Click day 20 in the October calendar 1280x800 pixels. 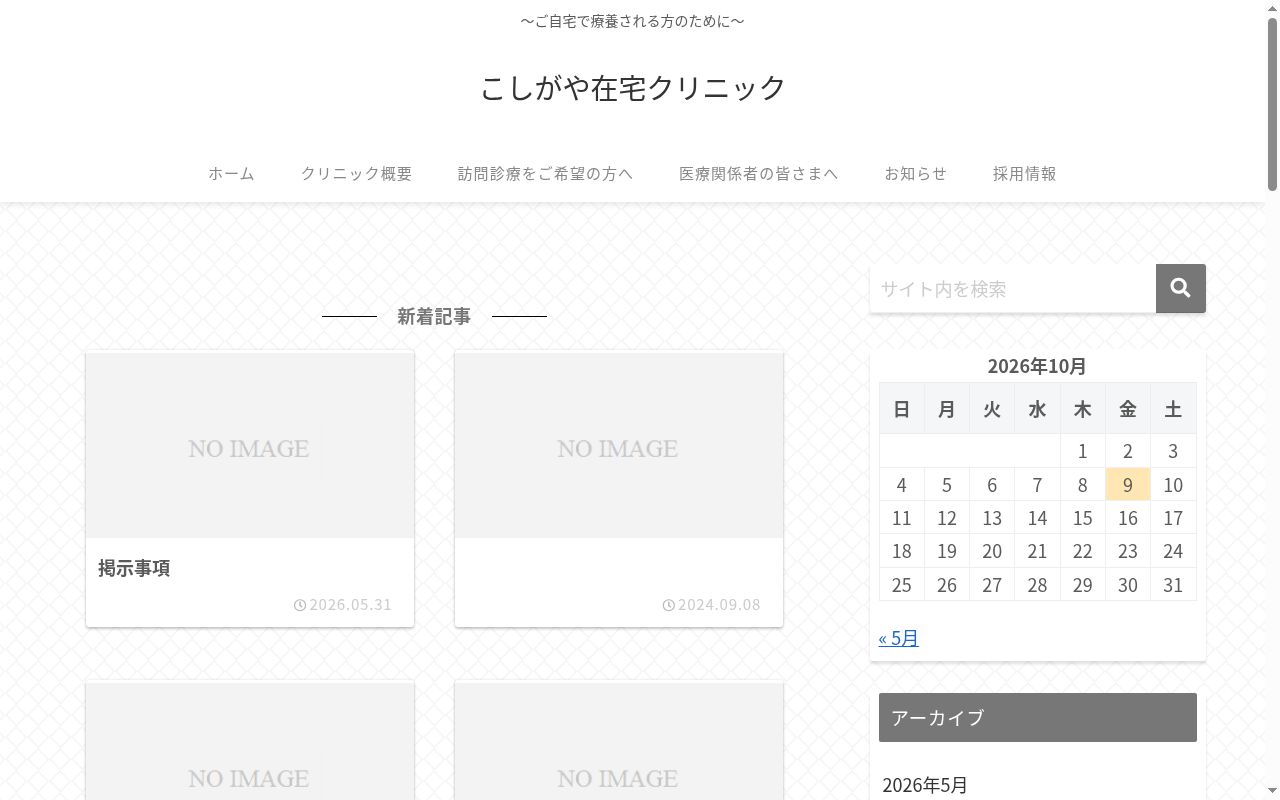pyautogui.click(x=992, y=551)
